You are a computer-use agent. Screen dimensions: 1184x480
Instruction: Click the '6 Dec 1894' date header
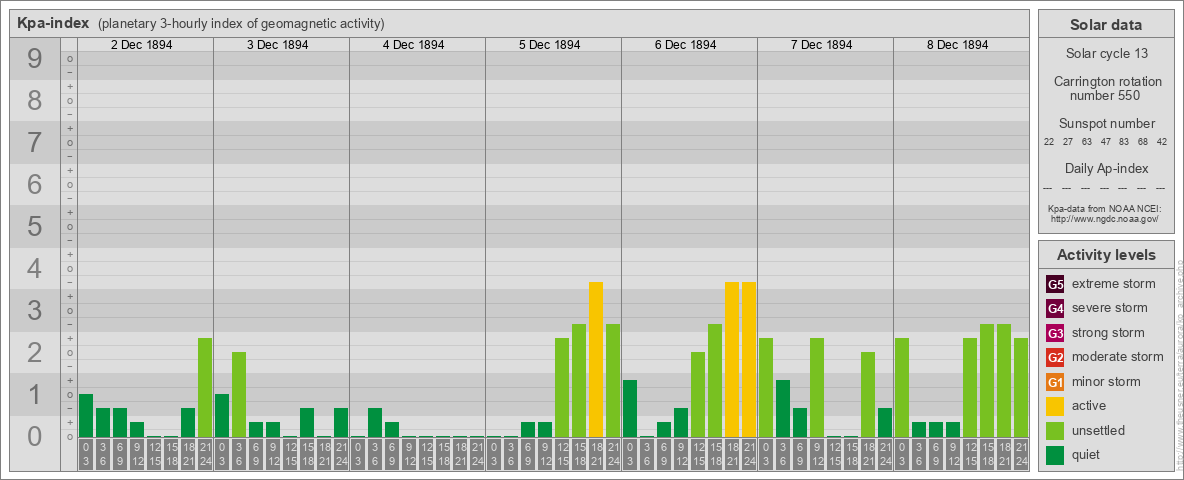point(685,45)
